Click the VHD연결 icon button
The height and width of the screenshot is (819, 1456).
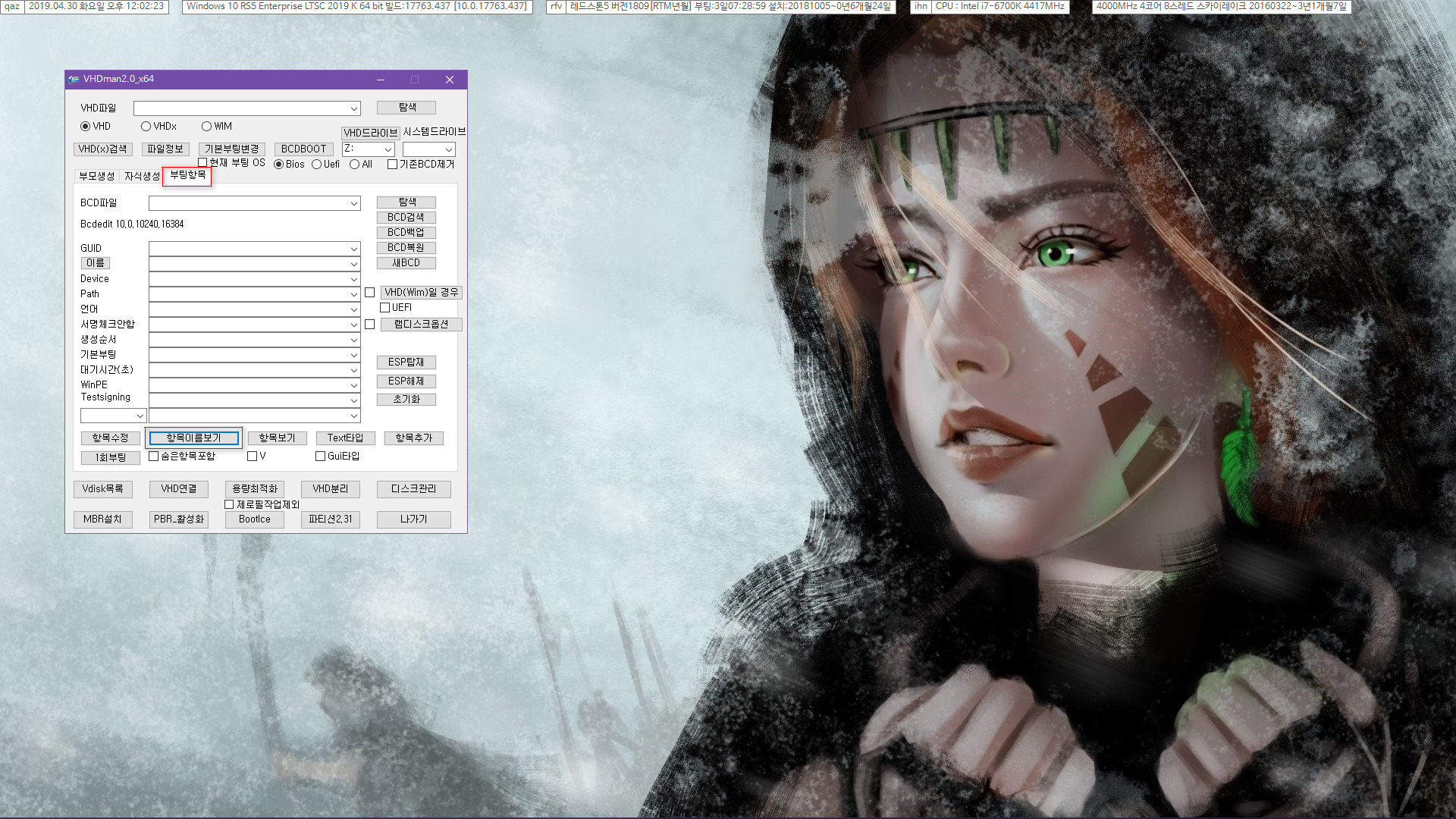pos(179,488)
